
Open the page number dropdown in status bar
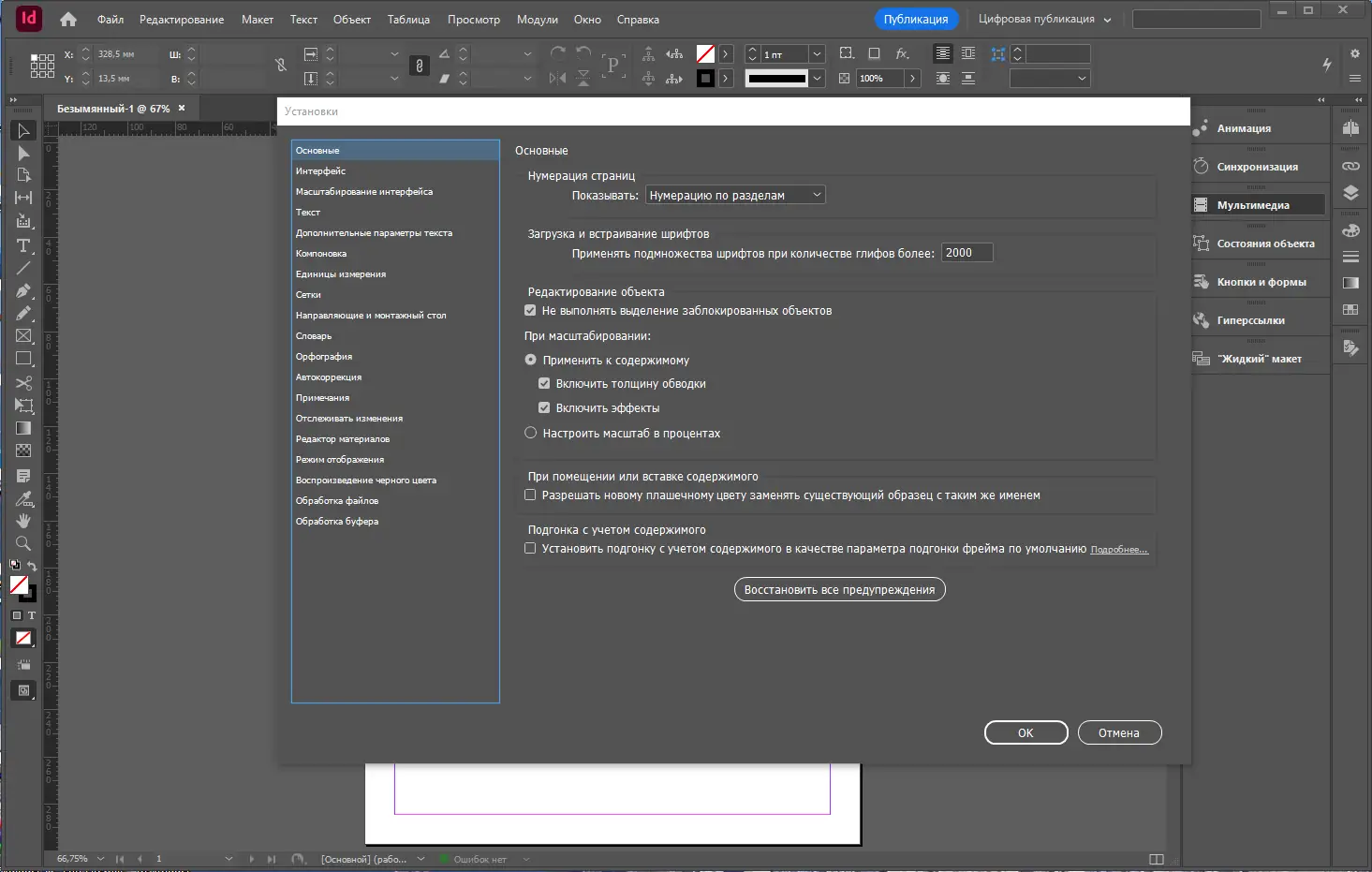click(x=229, y=859)
